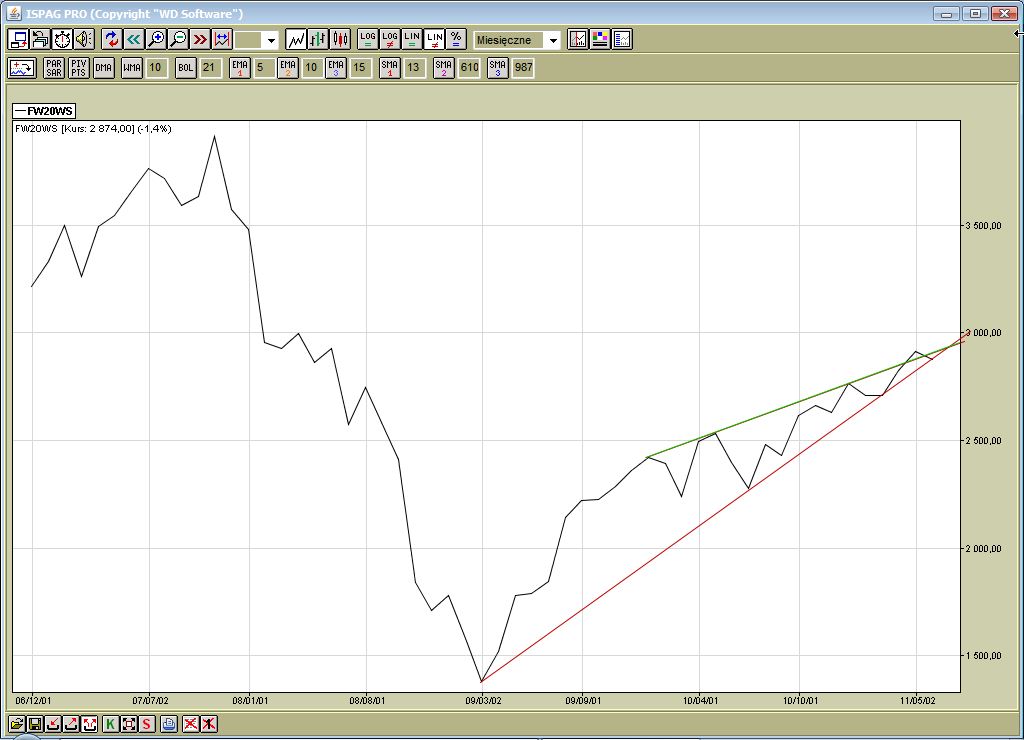Click the 09/03/02 date axis label
Screen dimensions: 1024x740
pyautogui.click(x=483, y=701)
